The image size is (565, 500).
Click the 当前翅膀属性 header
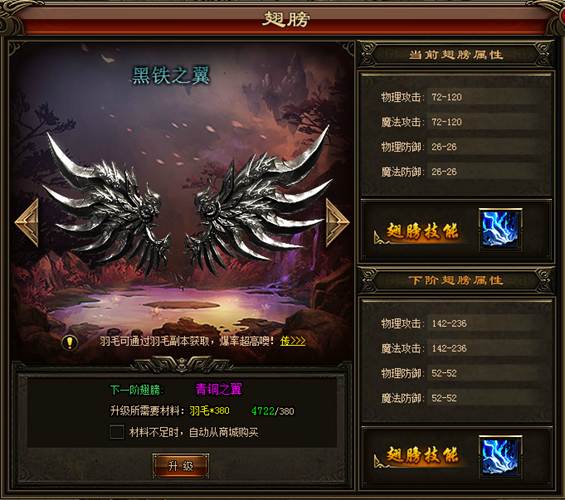tap(455, 55)
